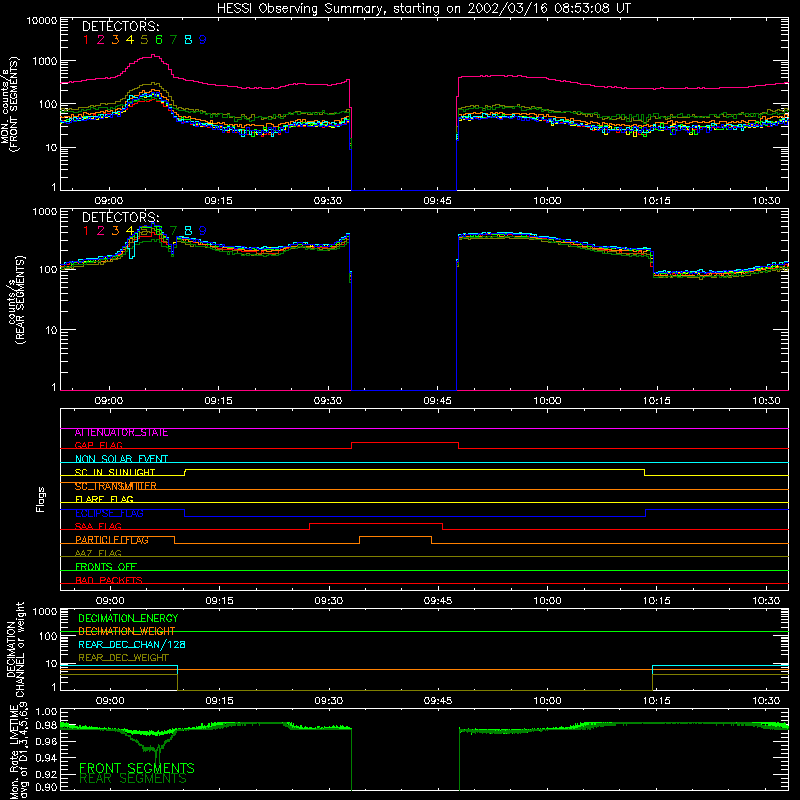This screenshot has width=800, height=800.
Task: Select green detector 6 in front segments legend
Action: [159, 40]
